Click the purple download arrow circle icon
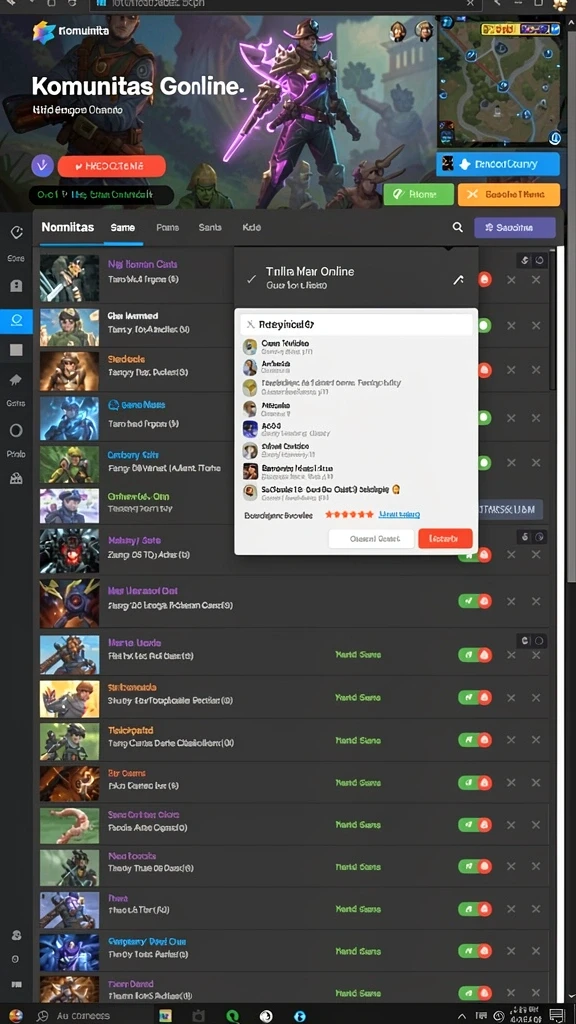The width and height of the screenshot is (576, 1024). click(x=42, y=166)
